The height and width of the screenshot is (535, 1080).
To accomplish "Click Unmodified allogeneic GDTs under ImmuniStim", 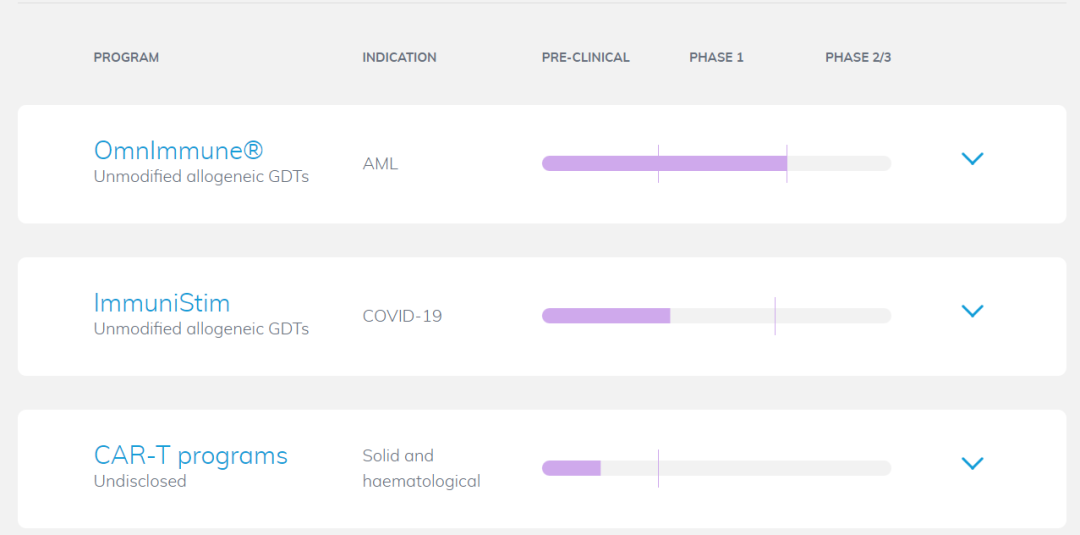I will pos(201,329).
